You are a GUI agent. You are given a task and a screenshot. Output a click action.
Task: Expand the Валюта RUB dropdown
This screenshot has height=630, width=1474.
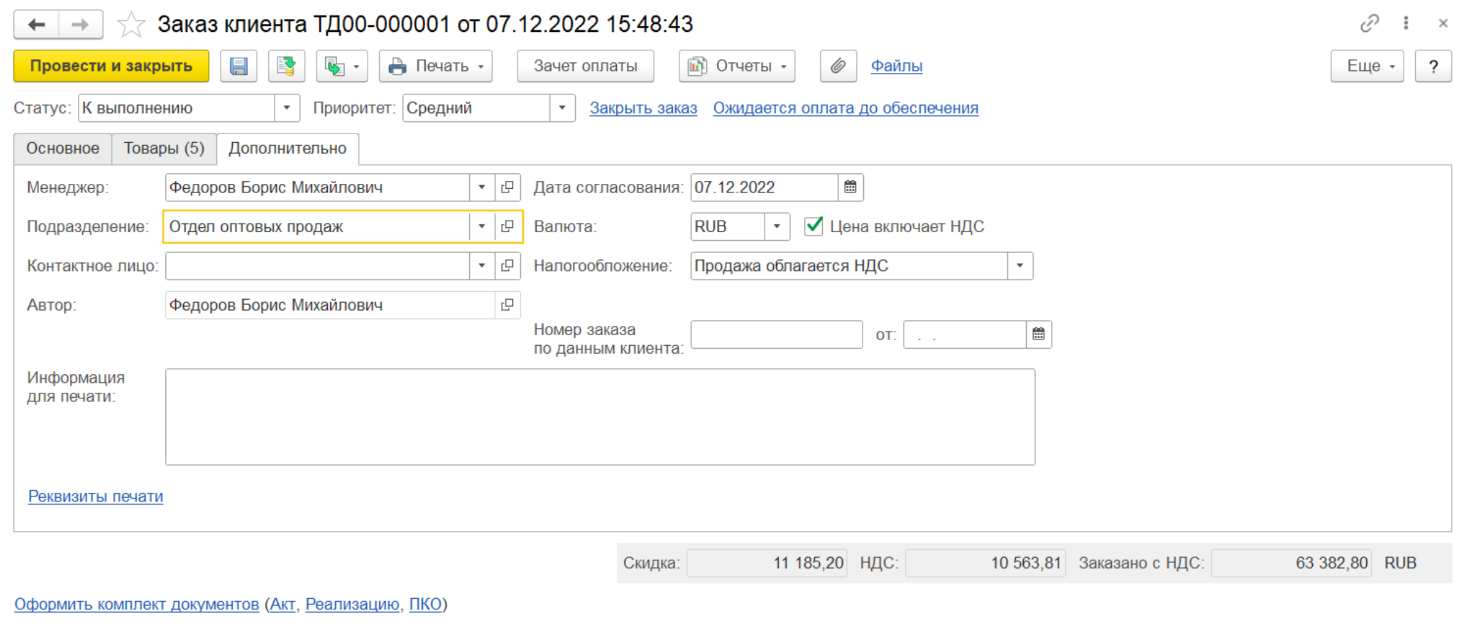777,227
